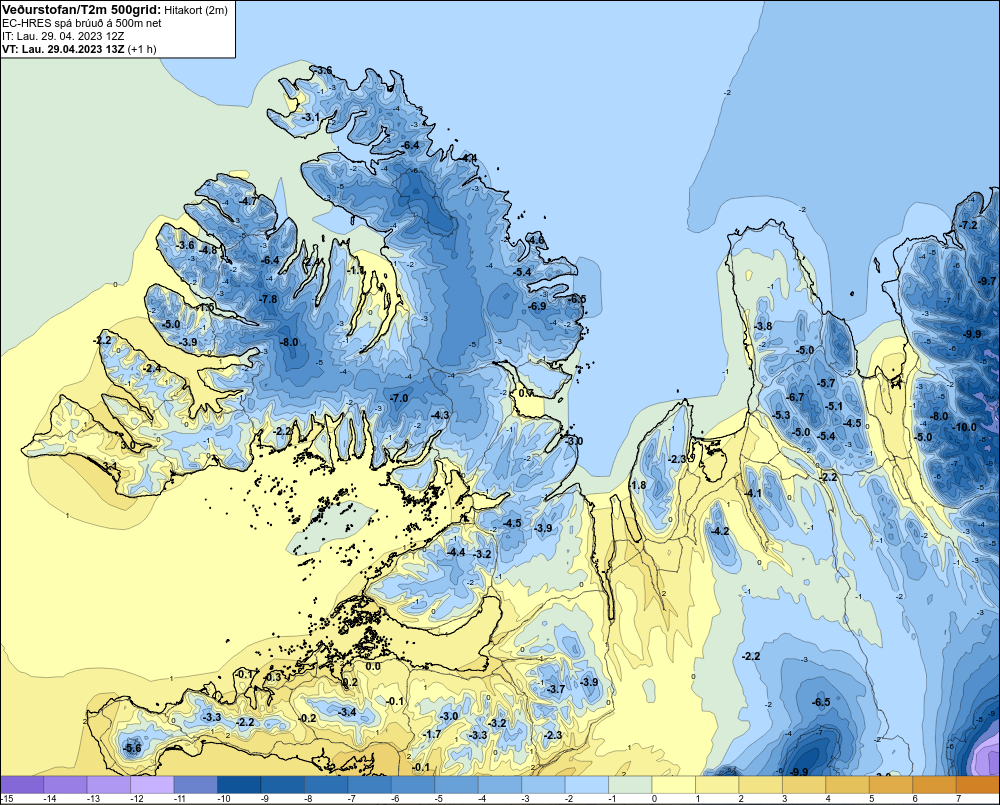
Task: Pick the legend swatch between -13 and -12
Action: [x=109, y=785]
